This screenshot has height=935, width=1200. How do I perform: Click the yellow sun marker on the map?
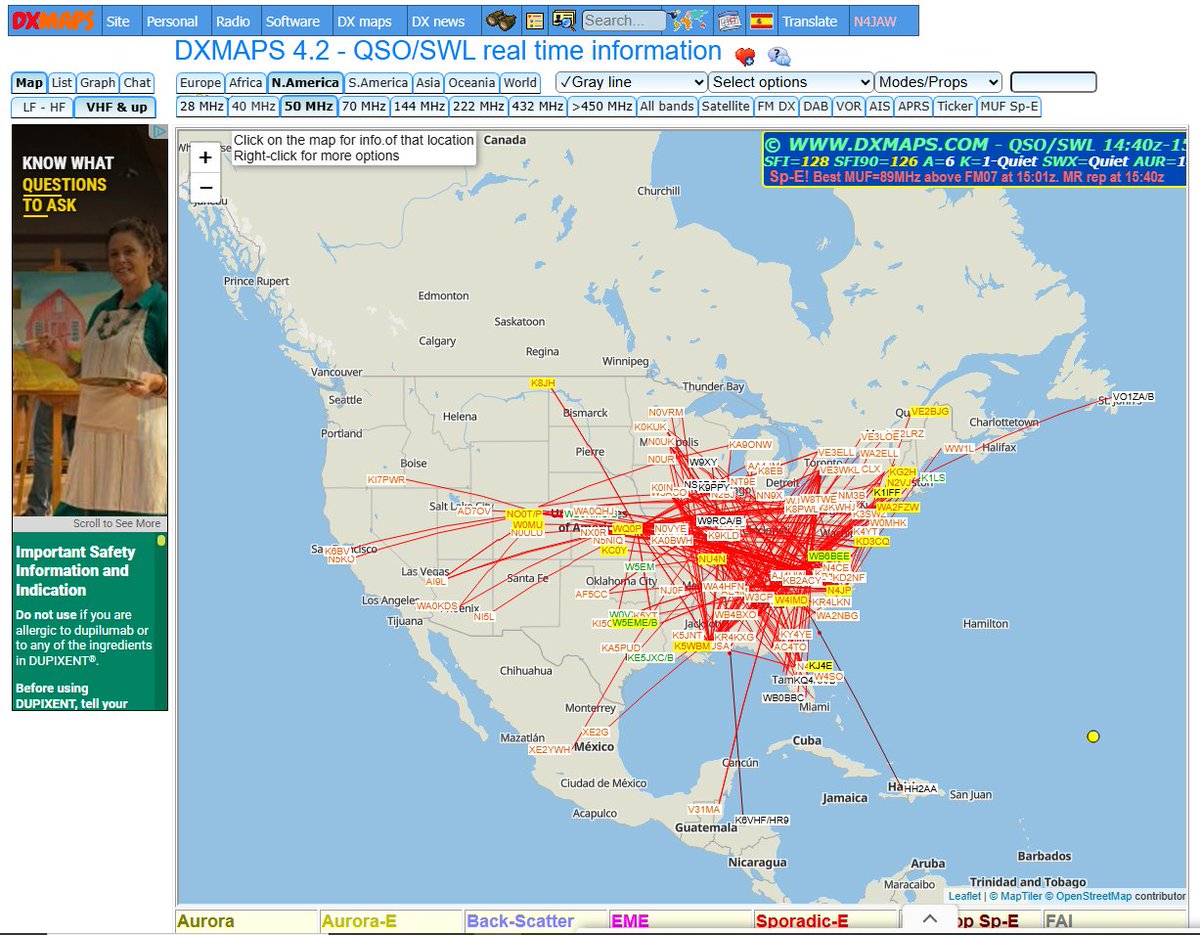1093,737
